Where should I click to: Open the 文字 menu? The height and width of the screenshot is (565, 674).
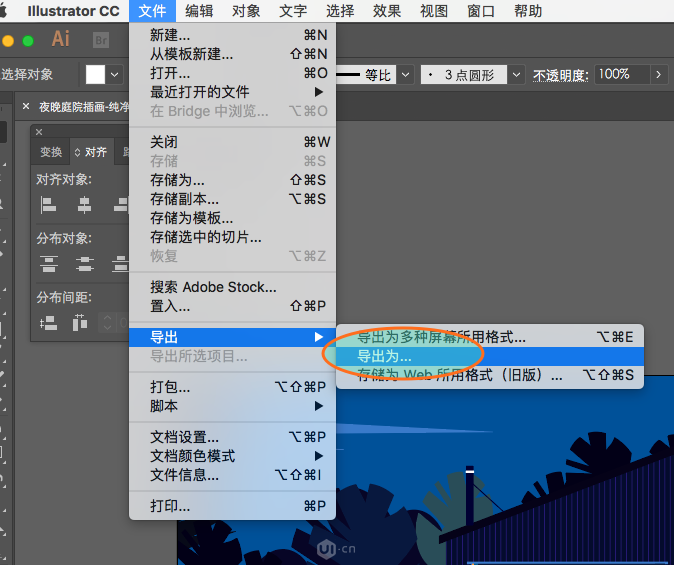pos(293,11)
